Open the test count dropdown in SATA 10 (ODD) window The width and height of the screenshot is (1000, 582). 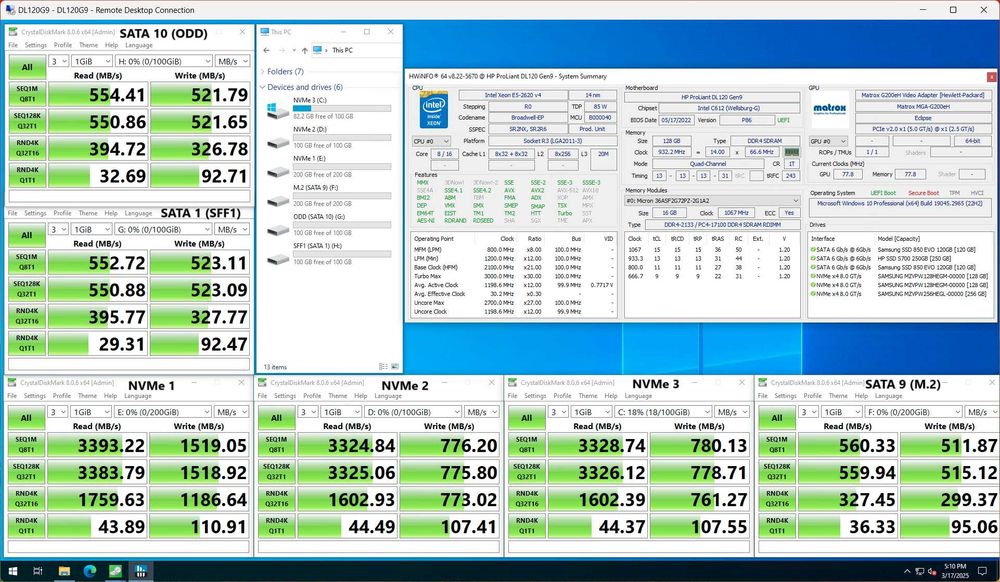tap(59, 61)
